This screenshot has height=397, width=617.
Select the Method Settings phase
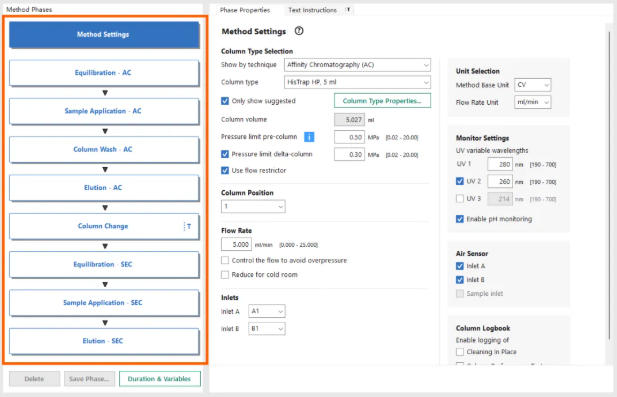point(104,35)
